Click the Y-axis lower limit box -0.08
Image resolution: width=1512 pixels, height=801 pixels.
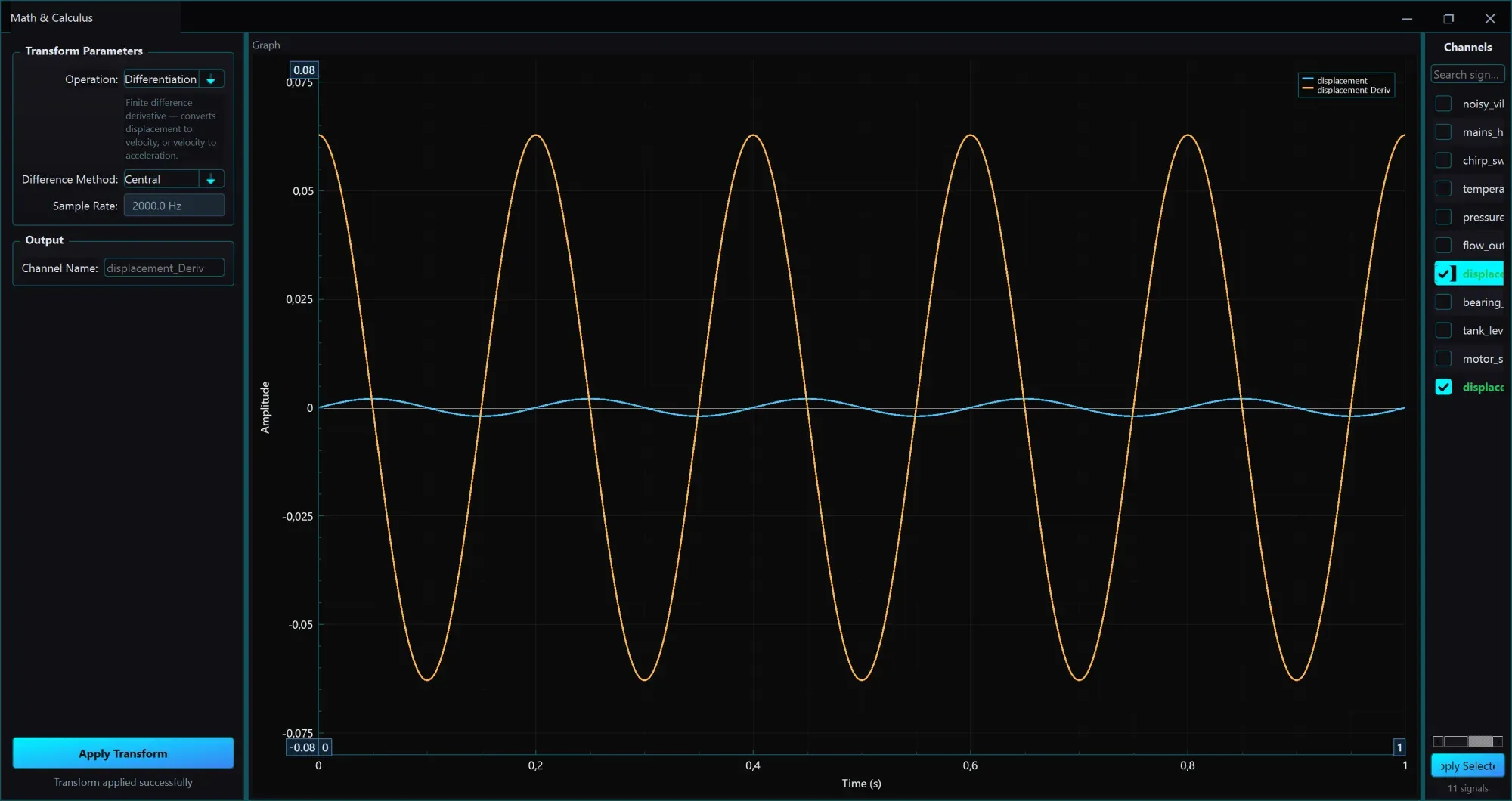click(x=302, y=747)
